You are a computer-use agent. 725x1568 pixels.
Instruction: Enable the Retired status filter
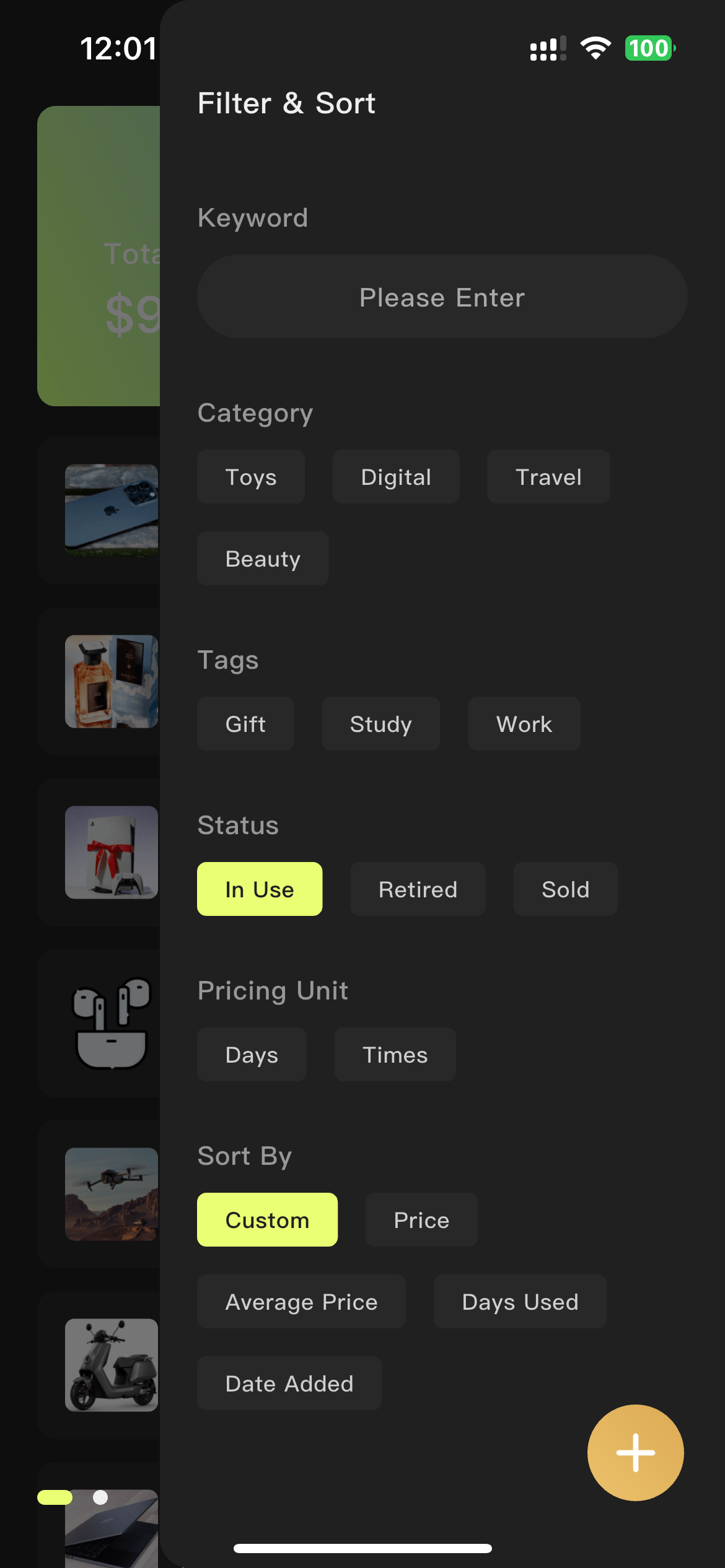coord(418,889)
